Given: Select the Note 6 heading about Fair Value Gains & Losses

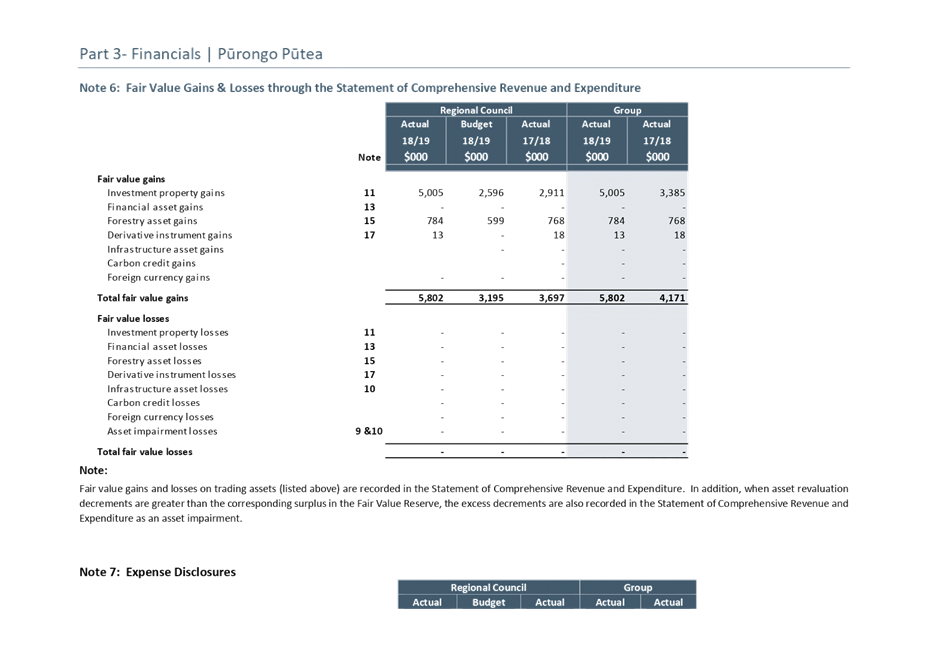Looking at the screenshot, I should 360,88.
